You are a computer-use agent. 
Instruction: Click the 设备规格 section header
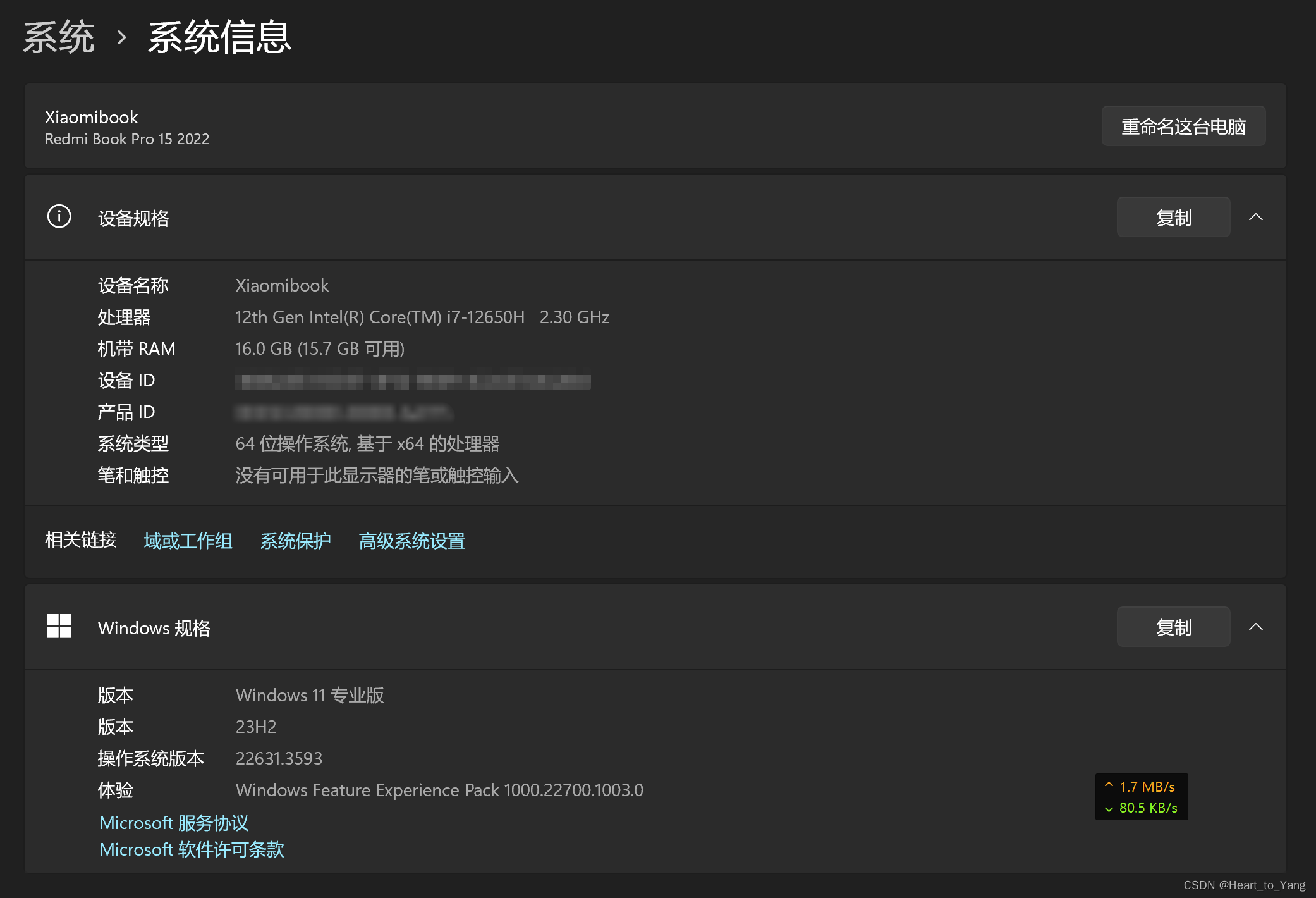pos(133,218)
